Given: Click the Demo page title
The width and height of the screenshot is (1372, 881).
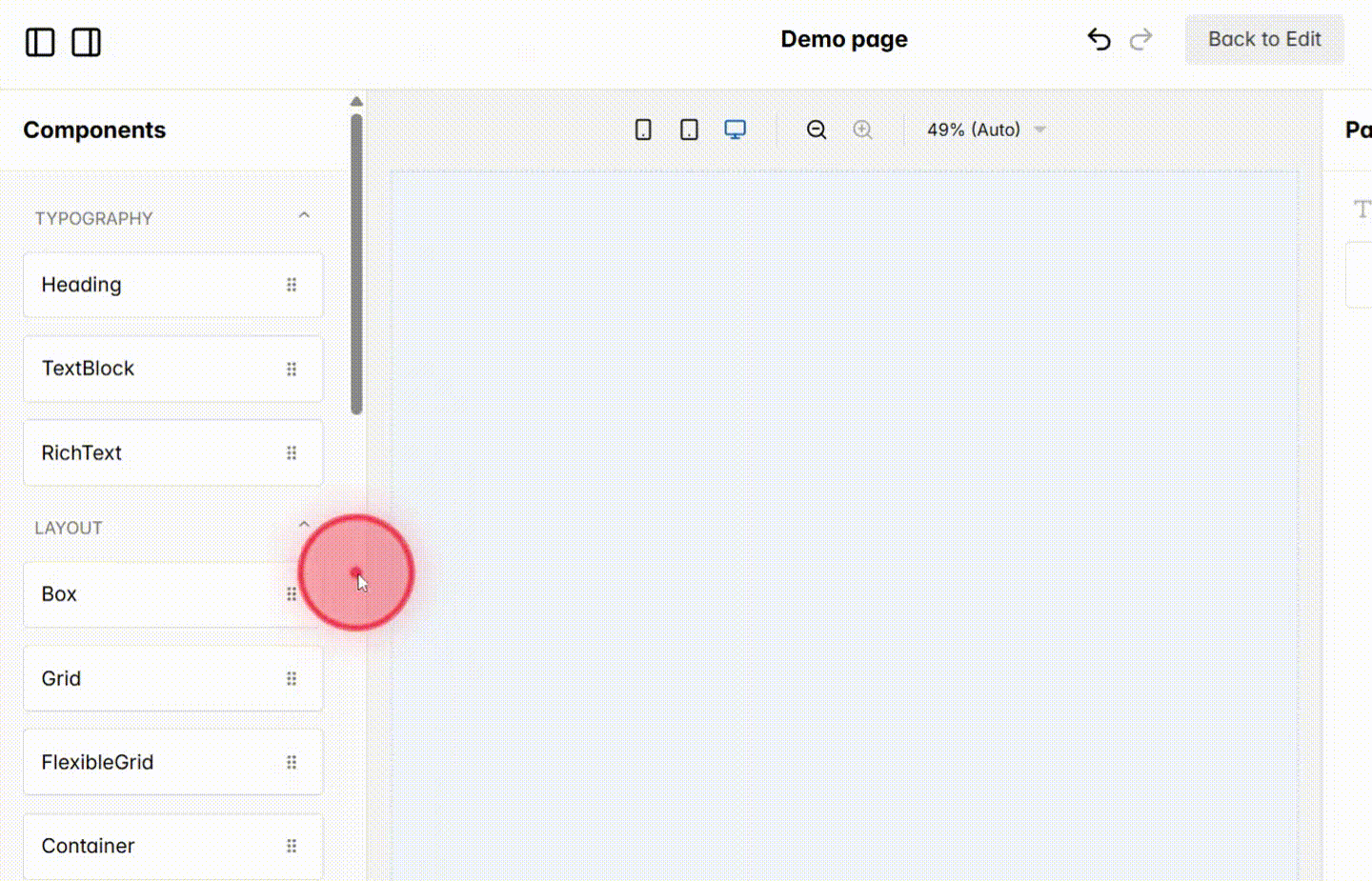Looking at the screenshot, I should click(x=844, y=39).
